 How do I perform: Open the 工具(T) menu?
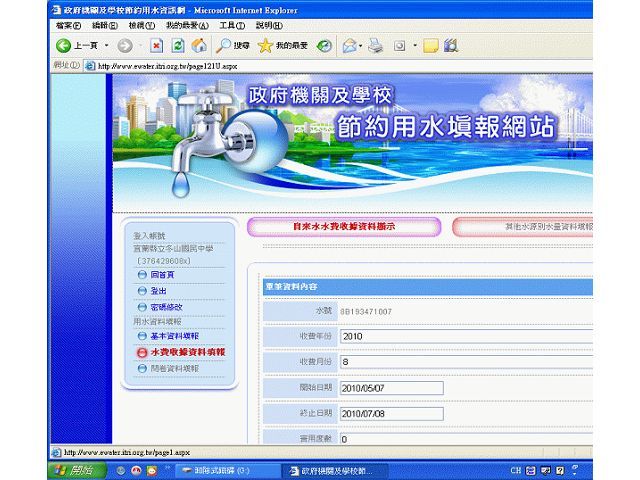[x=232, y=25]
